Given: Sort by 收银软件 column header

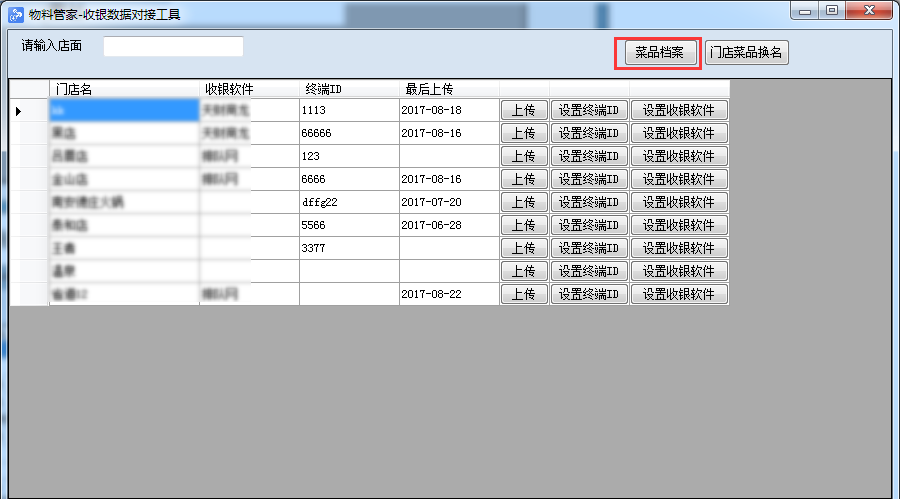Looking at the screenshot, I should click(x=249, y=88).
